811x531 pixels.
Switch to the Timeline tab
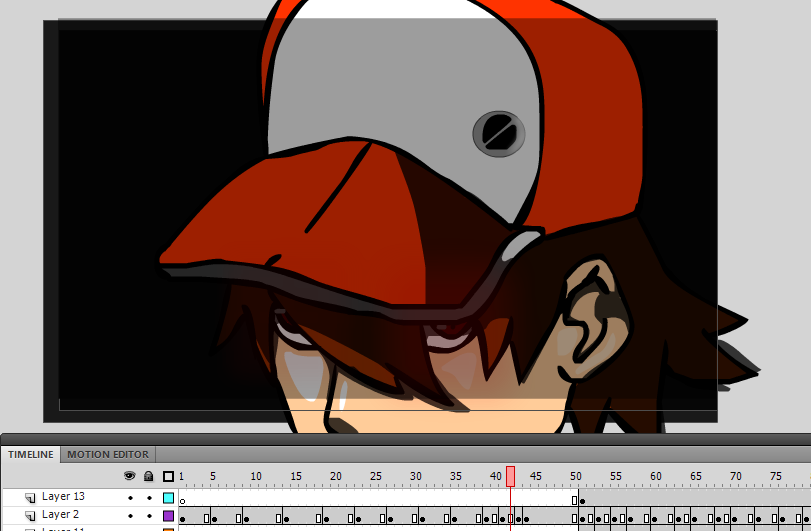31,454
